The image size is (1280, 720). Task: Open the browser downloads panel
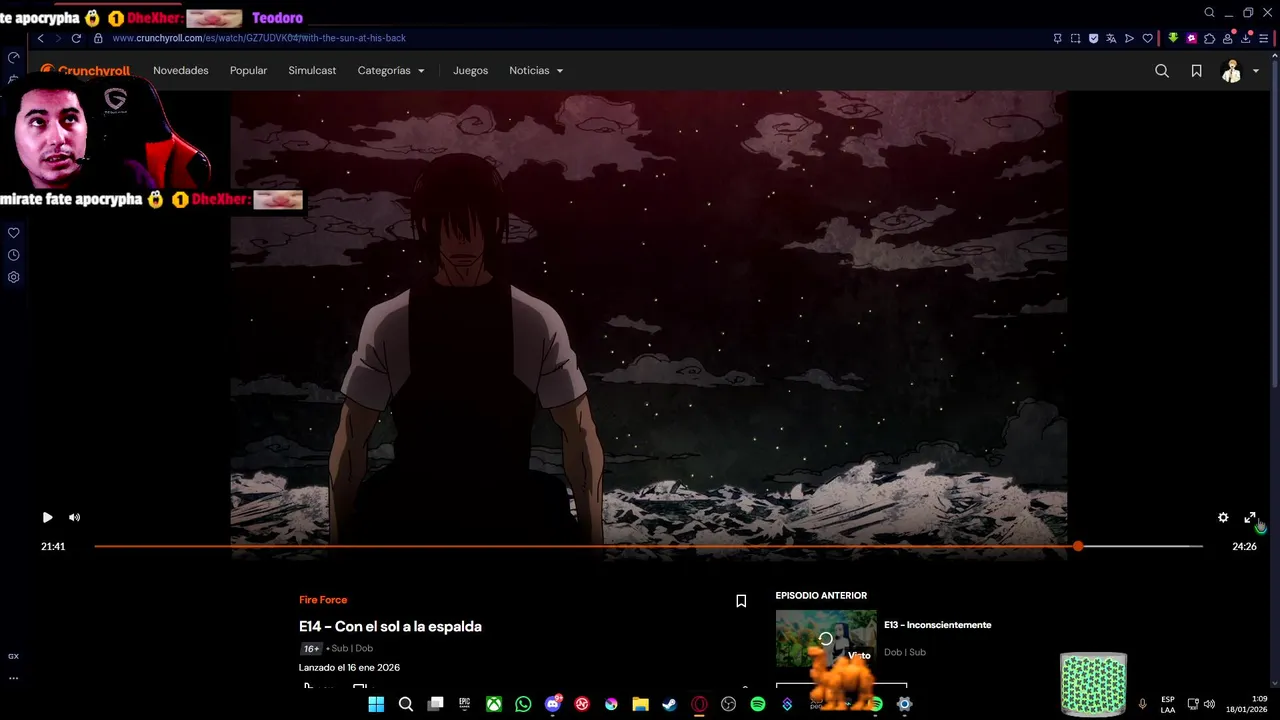(x=1246, y=38)
